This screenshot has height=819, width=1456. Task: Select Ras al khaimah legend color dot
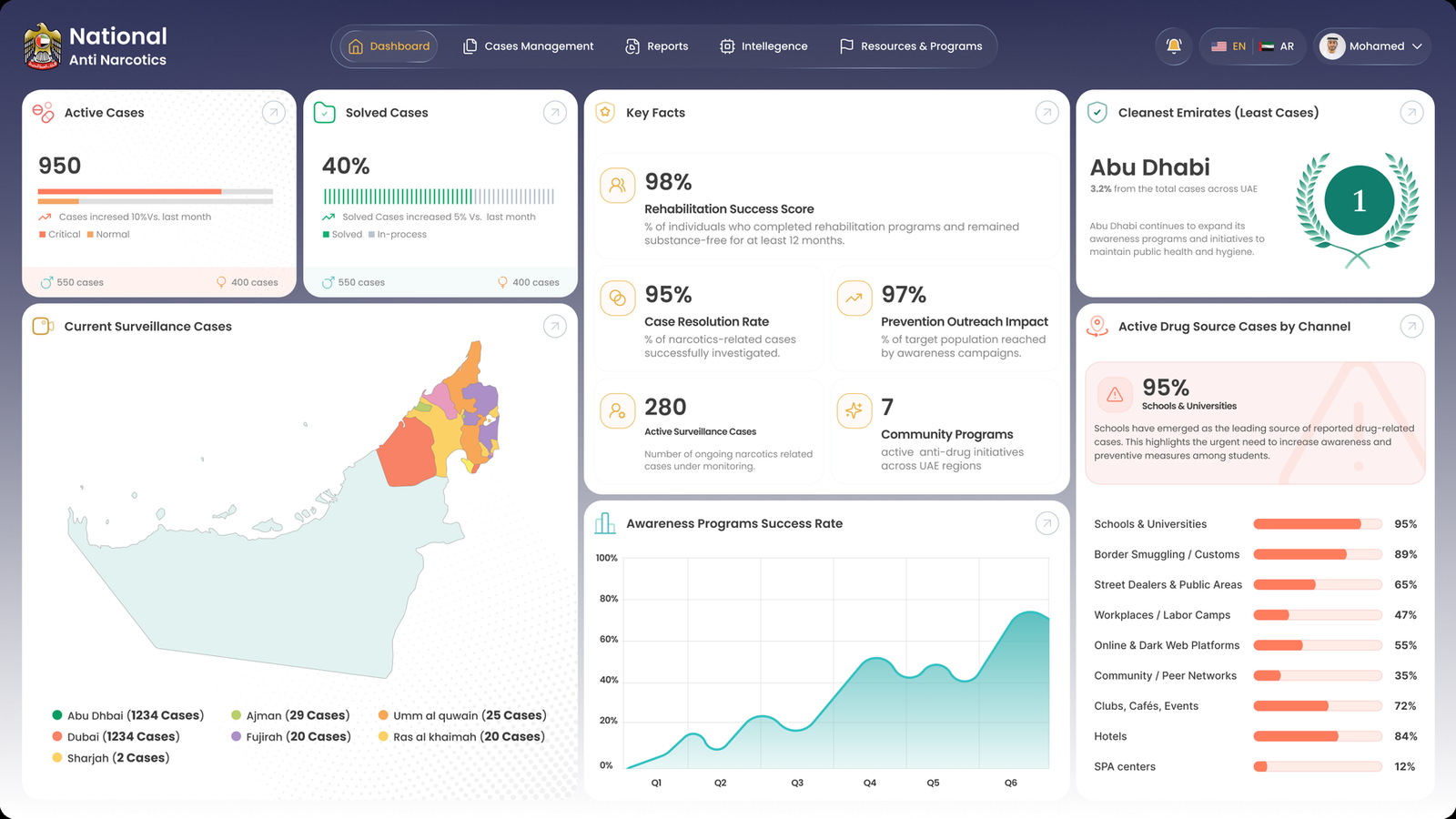pos(384,737)
